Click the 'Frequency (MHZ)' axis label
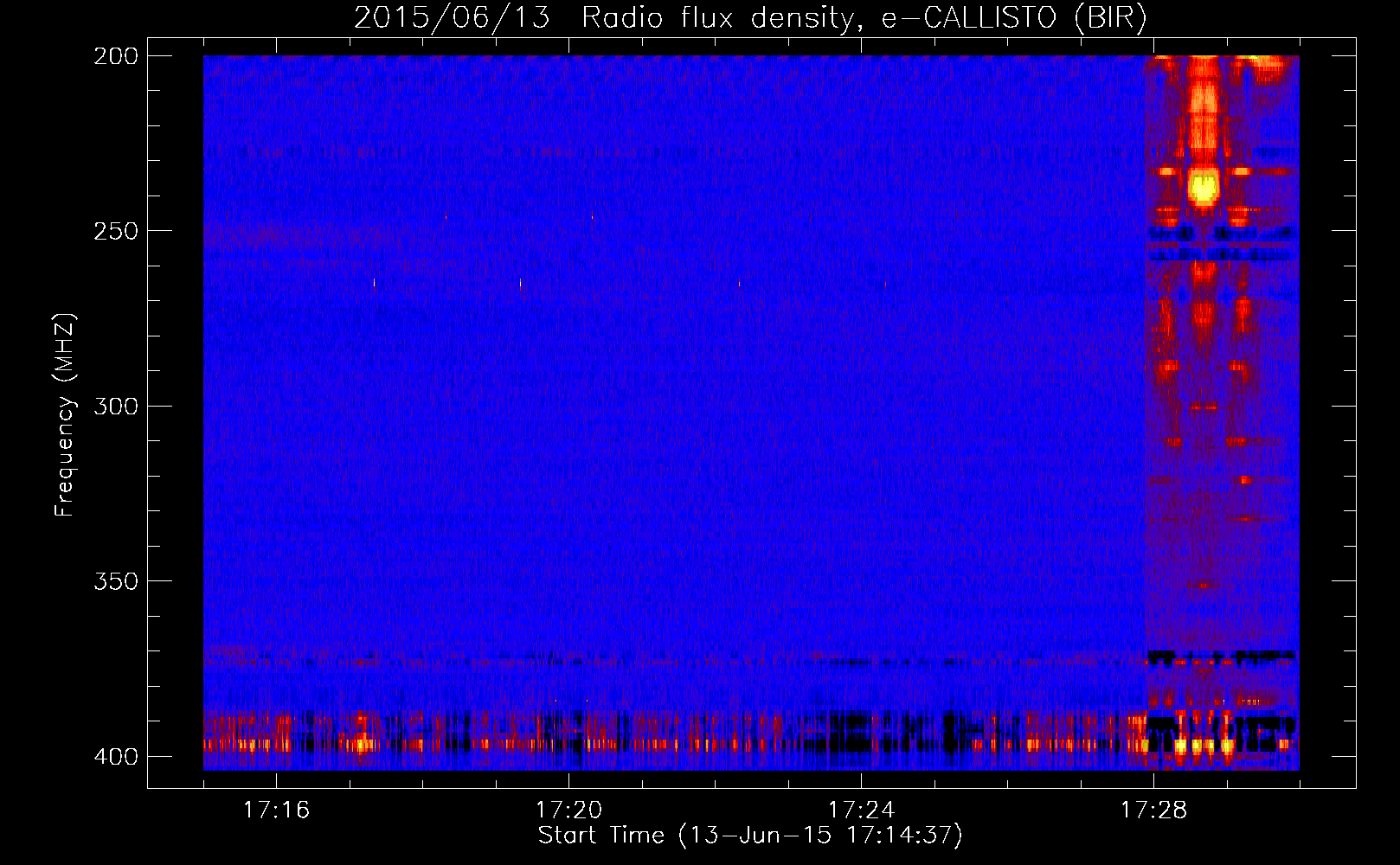Viewport: 1400px width, 865px height. pos(65,414)
